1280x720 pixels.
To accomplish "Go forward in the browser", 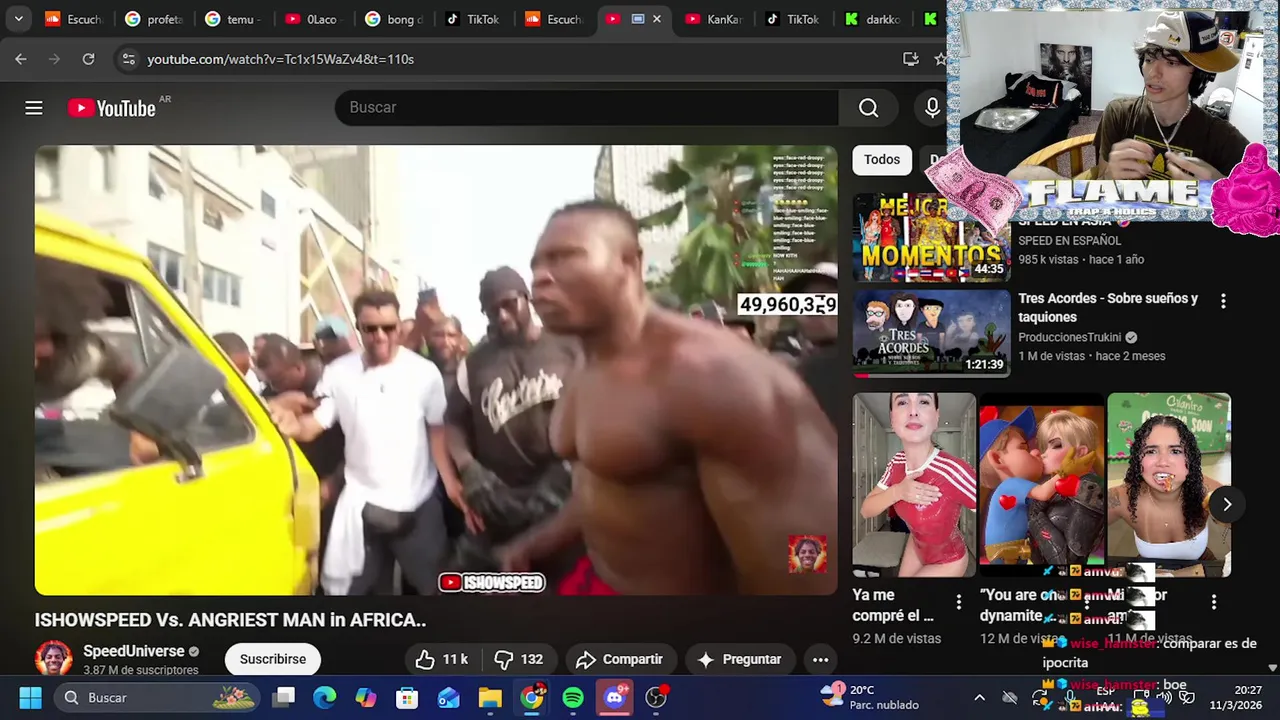I will point(55,59).
